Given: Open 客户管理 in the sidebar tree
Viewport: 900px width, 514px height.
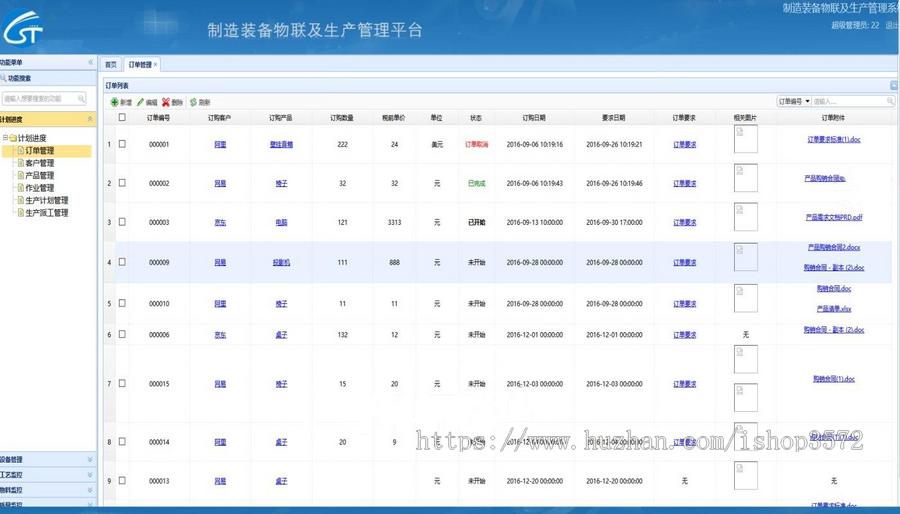Looking at the screenshot, I should 40,163.
